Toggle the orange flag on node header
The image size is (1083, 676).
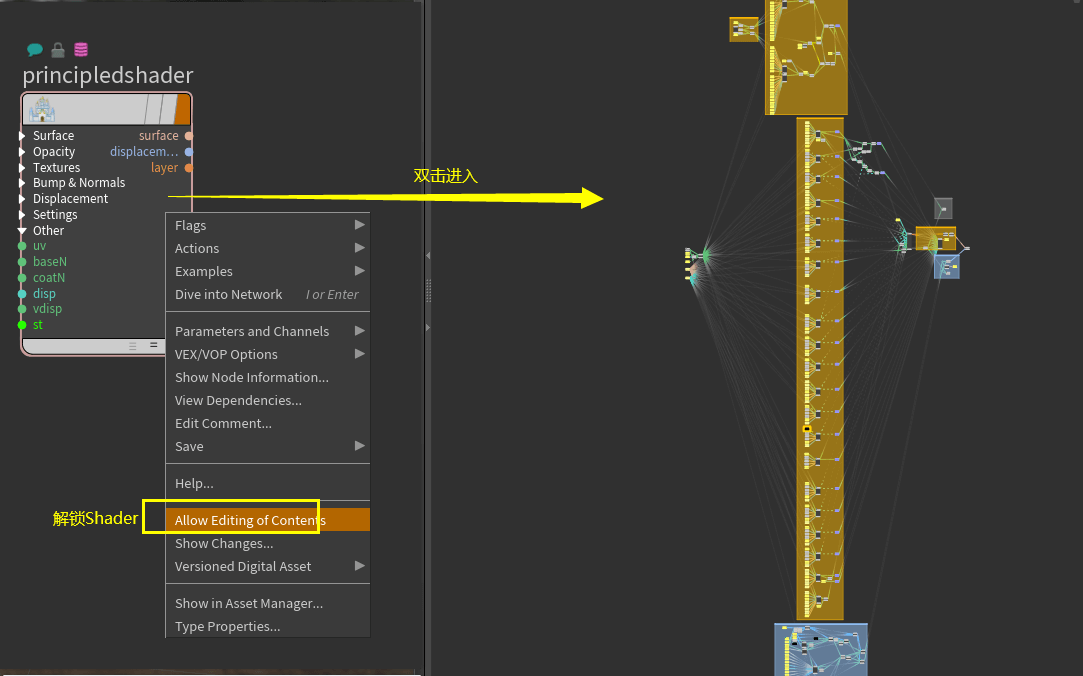[182, 109]
